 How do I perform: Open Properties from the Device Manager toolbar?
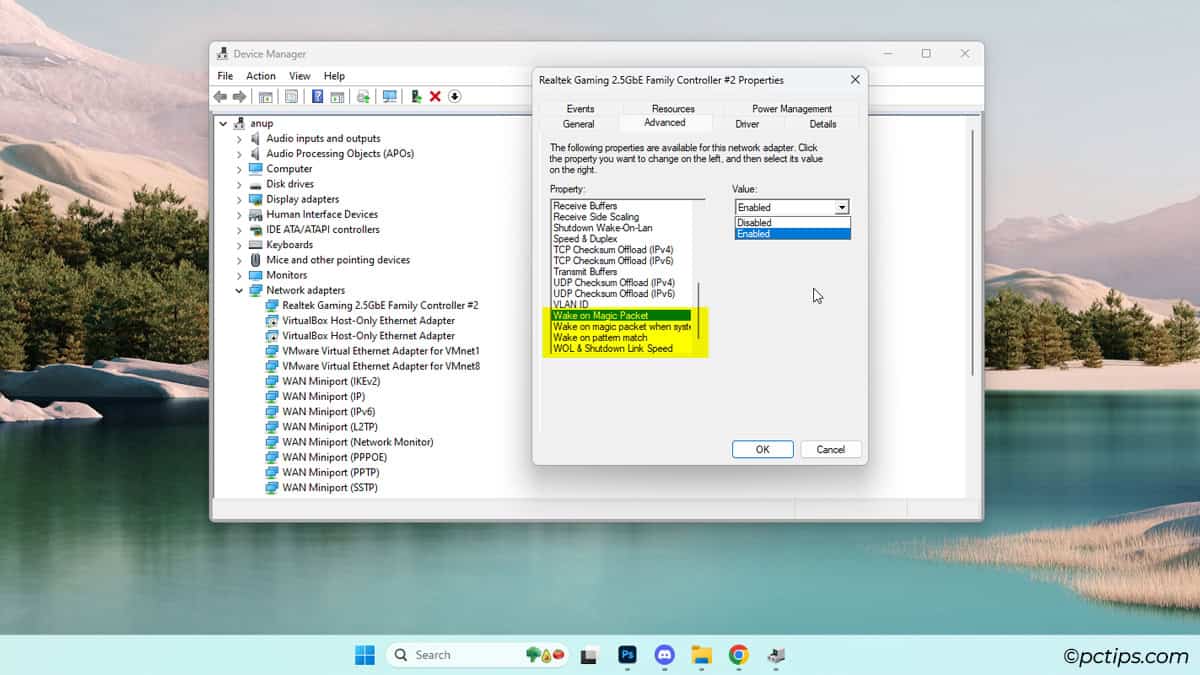click(291, 96)
